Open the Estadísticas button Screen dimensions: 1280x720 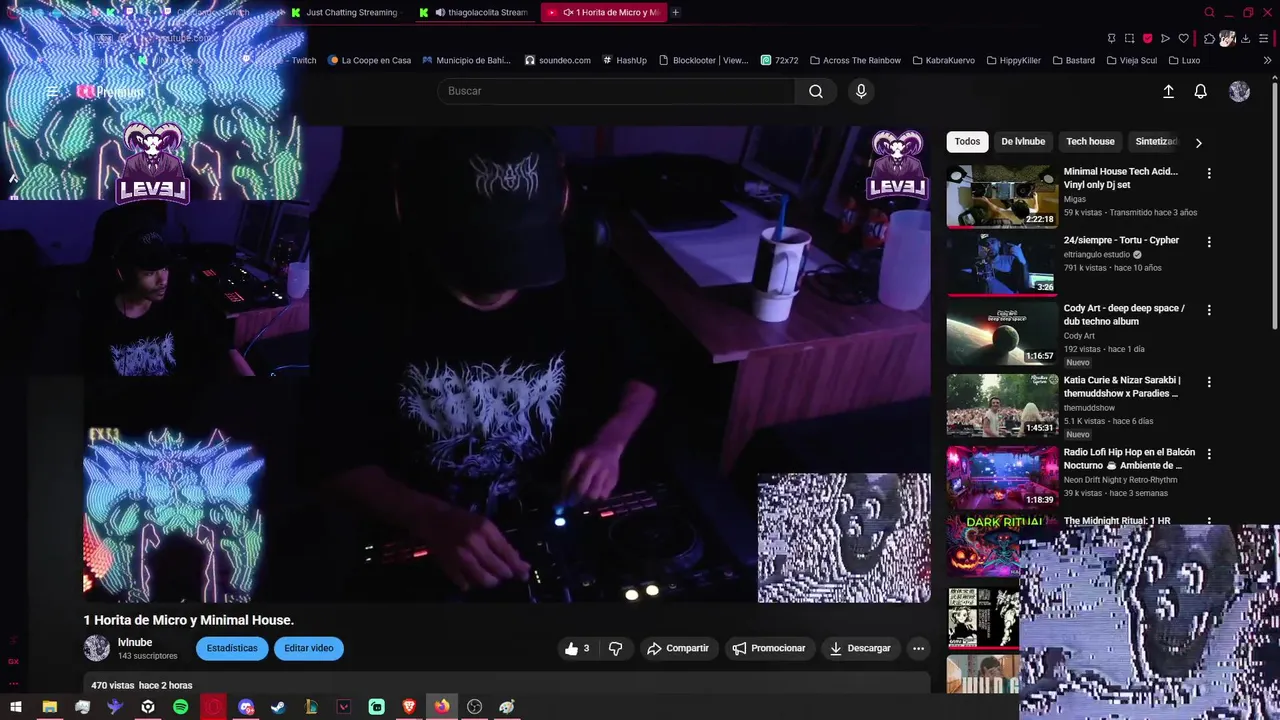(232, 648)
